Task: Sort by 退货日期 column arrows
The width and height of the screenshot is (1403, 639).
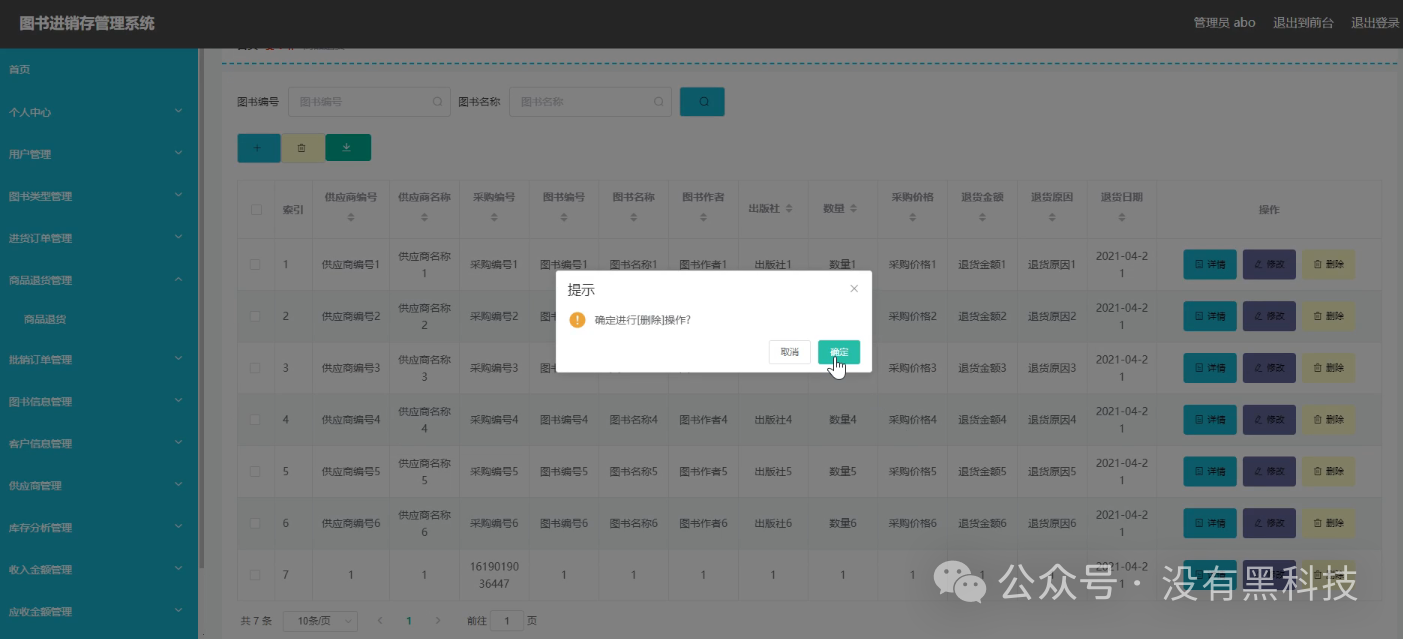Action: click(x=1122, y=217)
